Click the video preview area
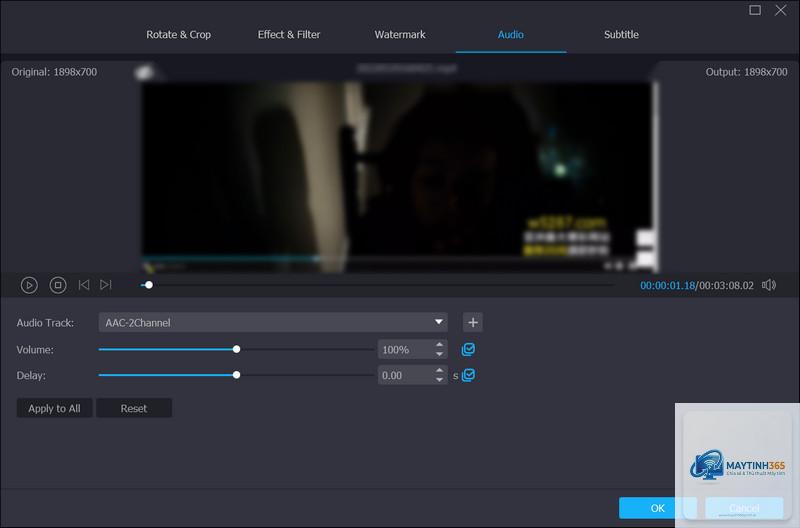800x528 pixels. coord(399,177)
